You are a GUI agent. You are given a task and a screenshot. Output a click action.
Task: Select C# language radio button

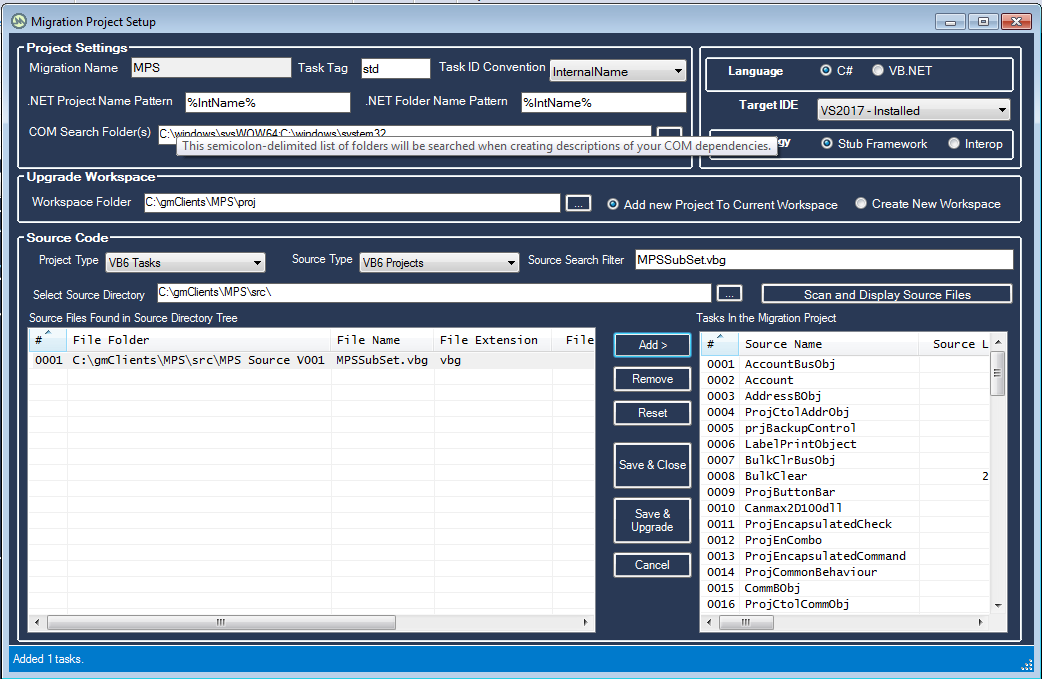(826, 71)
